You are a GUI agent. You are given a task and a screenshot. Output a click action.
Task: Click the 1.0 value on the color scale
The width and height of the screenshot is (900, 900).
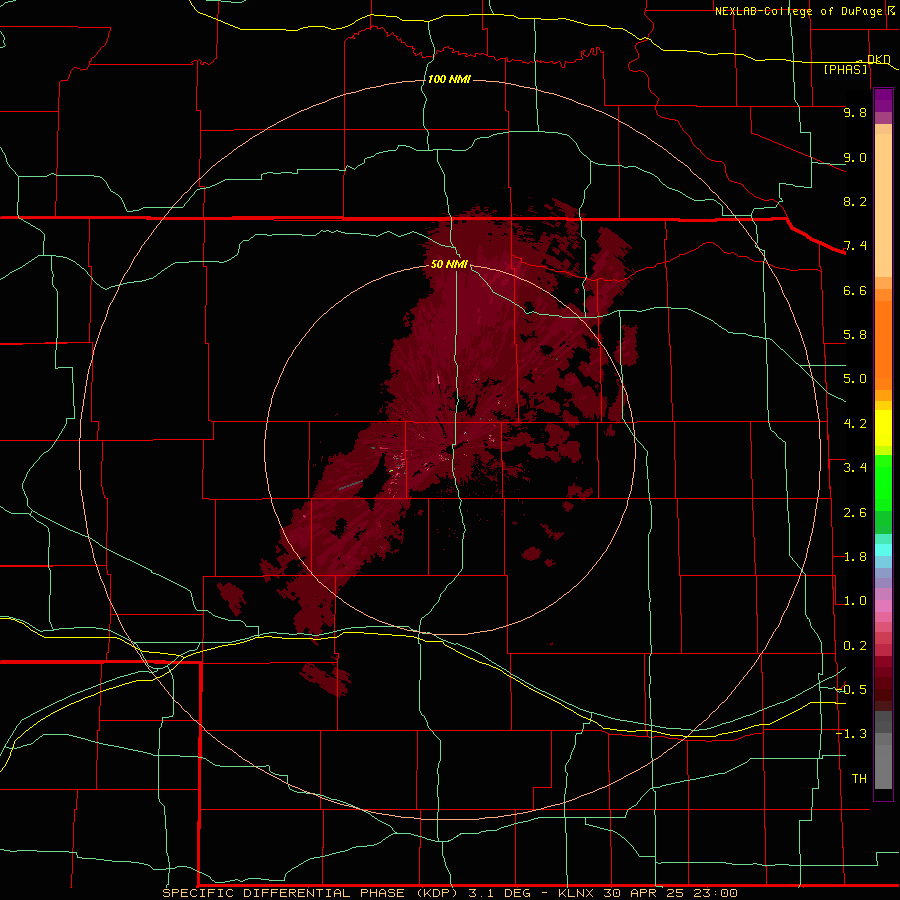pyautogui.click(x=855, y=601)
